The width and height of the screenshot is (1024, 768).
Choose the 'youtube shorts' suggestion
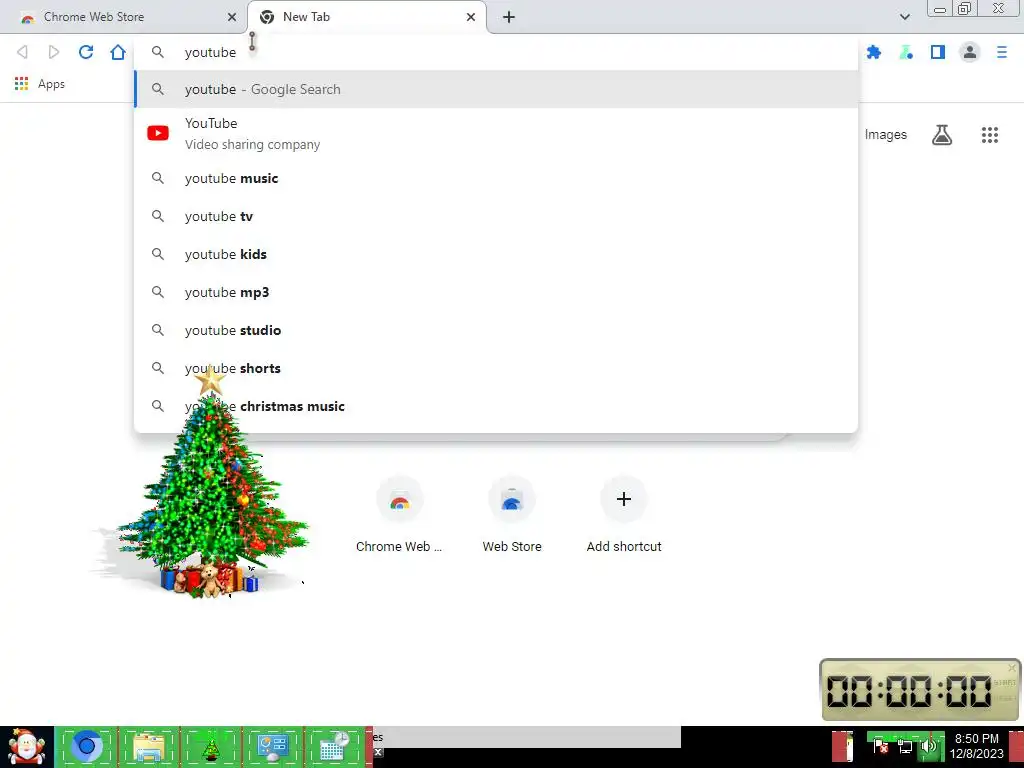(x=496, y=368)
